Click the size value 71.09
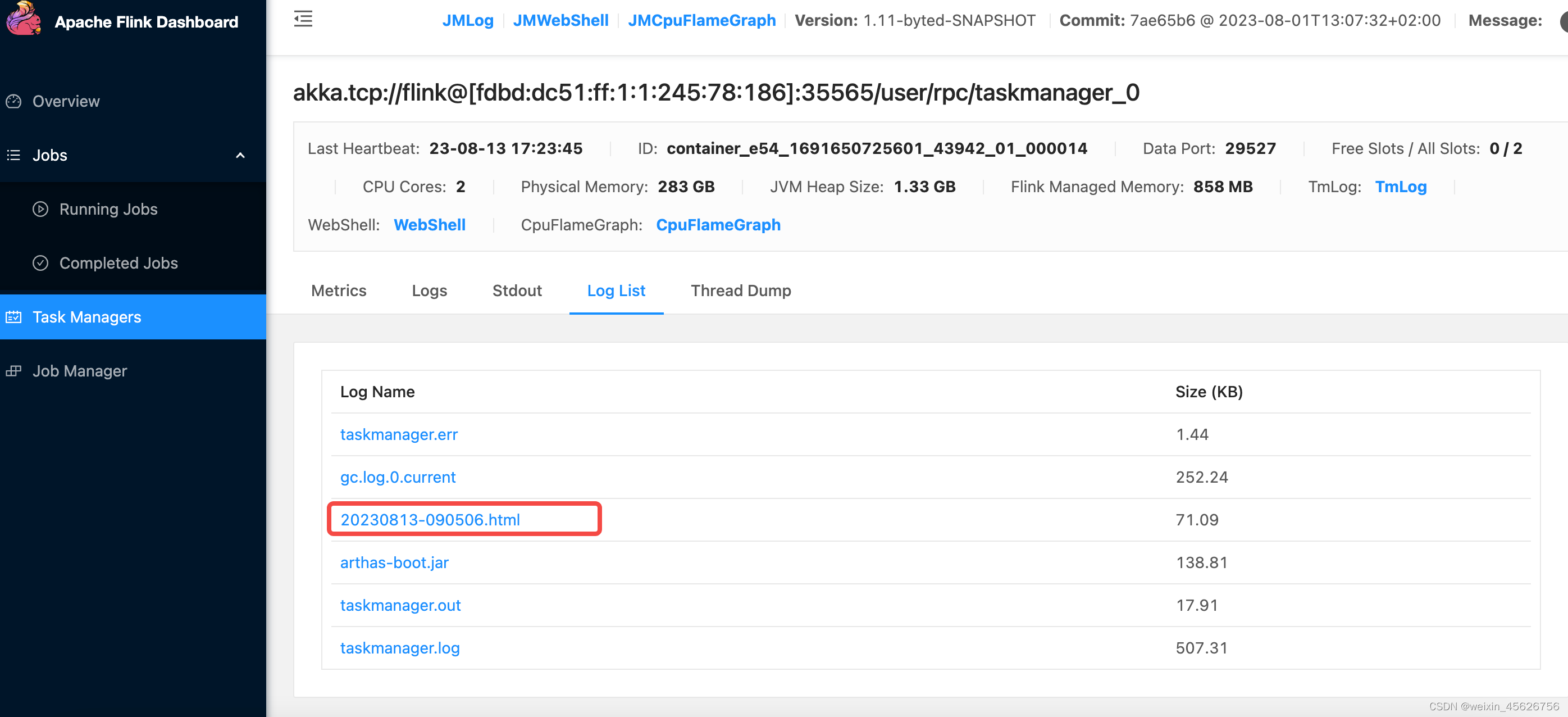The image size is (1568, 717). [x=1197, y=520]
